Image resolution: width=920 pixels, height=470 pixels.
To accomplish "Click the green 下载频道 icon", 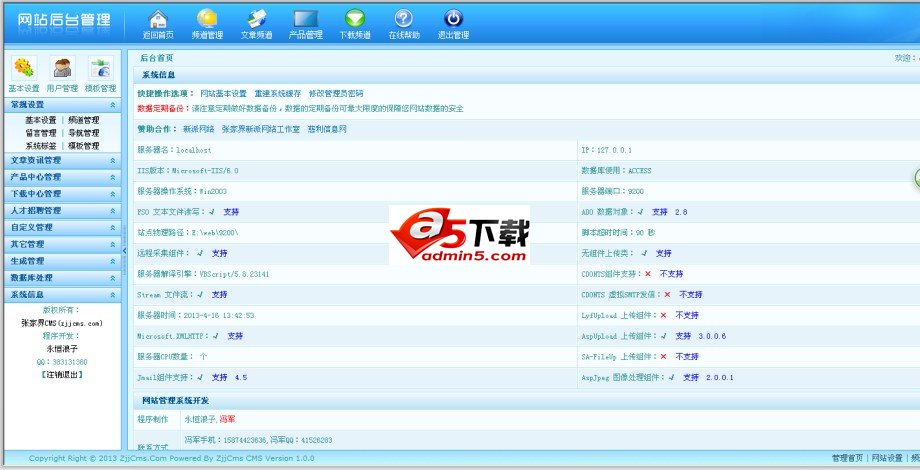I will pos(355,19).
